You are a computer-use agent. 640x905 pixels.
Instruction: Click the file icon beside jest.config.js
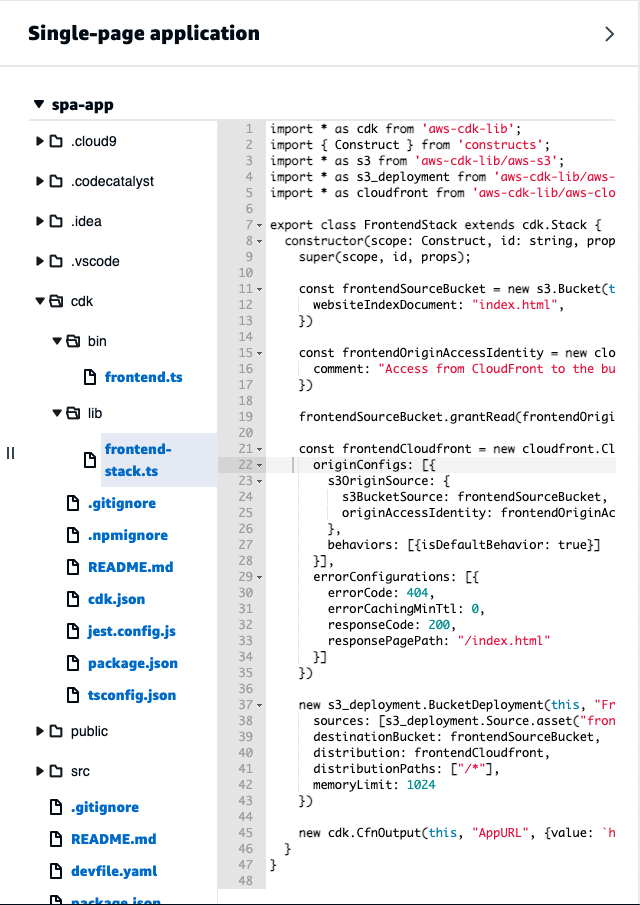click(x=72, y=631)
